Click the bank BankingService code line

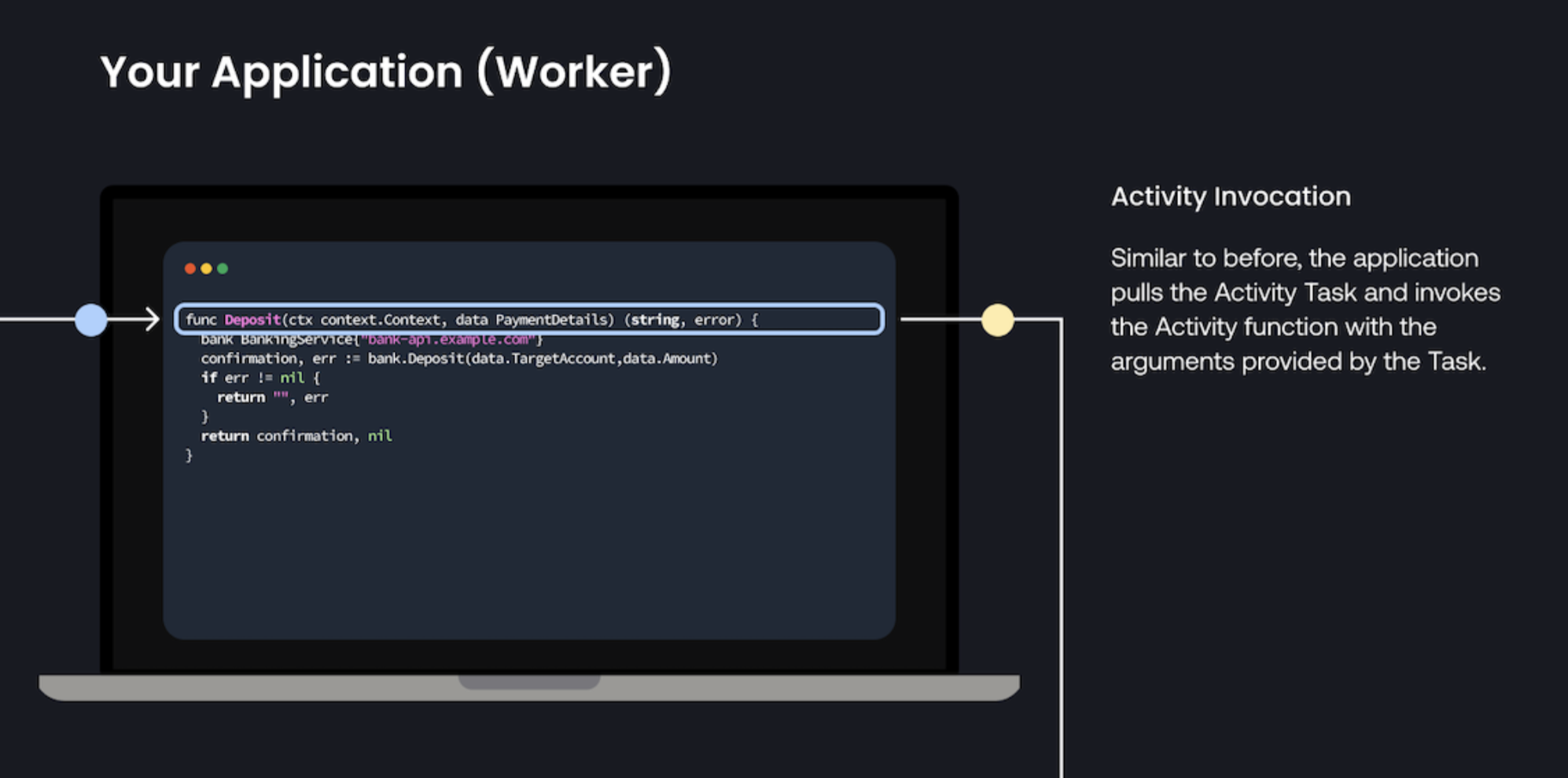coord(371,339)
